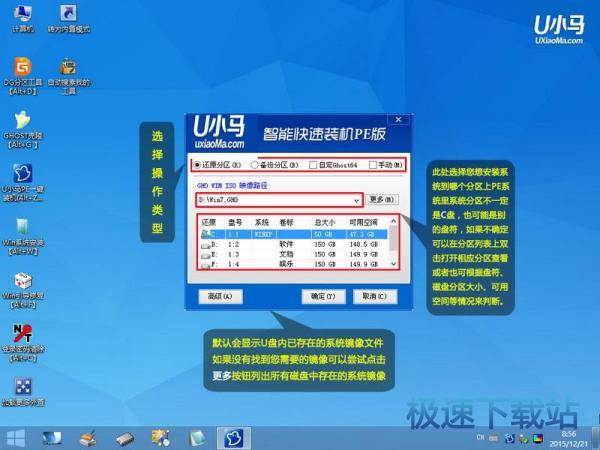Select the restore partition (R) radio button
The width and height of the screenshot is (600, 450).
pyautogui.click(x=197, y=165)
